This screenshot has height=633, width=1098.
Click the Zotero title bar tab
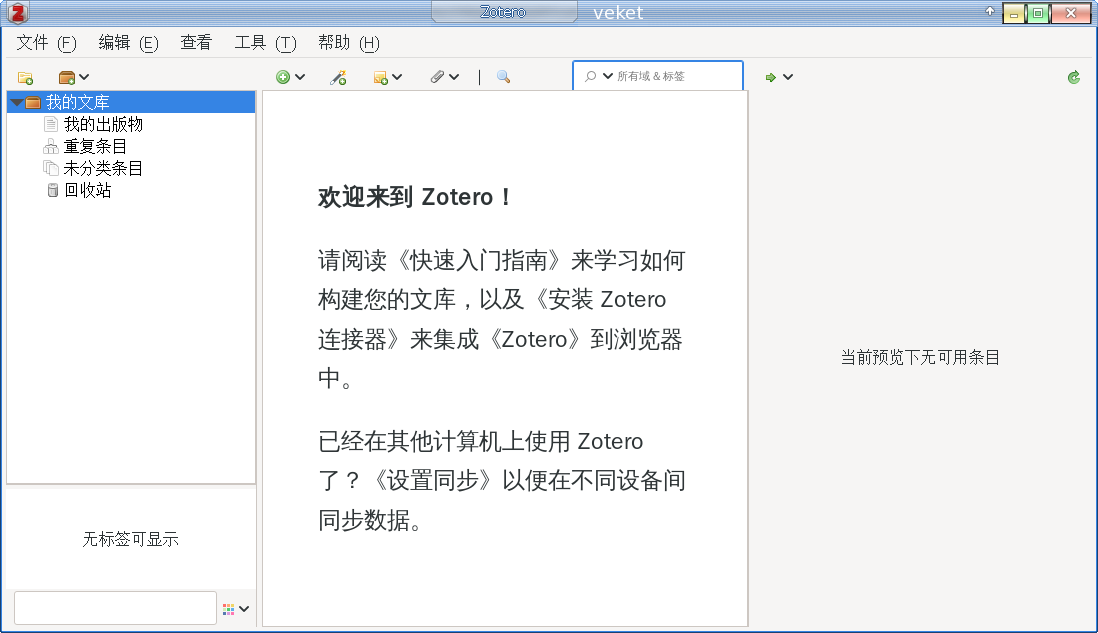coord(503,12)
